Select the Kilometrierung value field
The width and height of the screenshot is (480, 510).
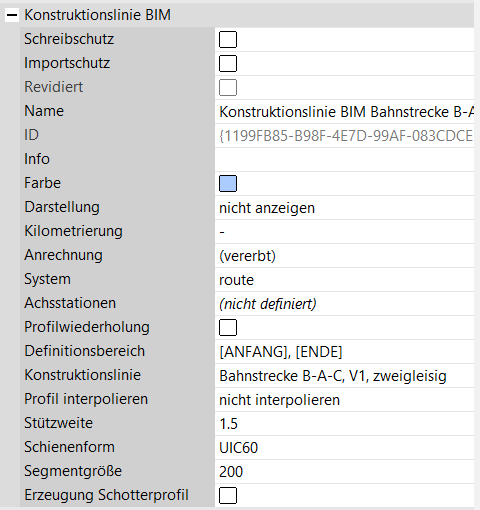pyautogui.click(x=345, y=232)
